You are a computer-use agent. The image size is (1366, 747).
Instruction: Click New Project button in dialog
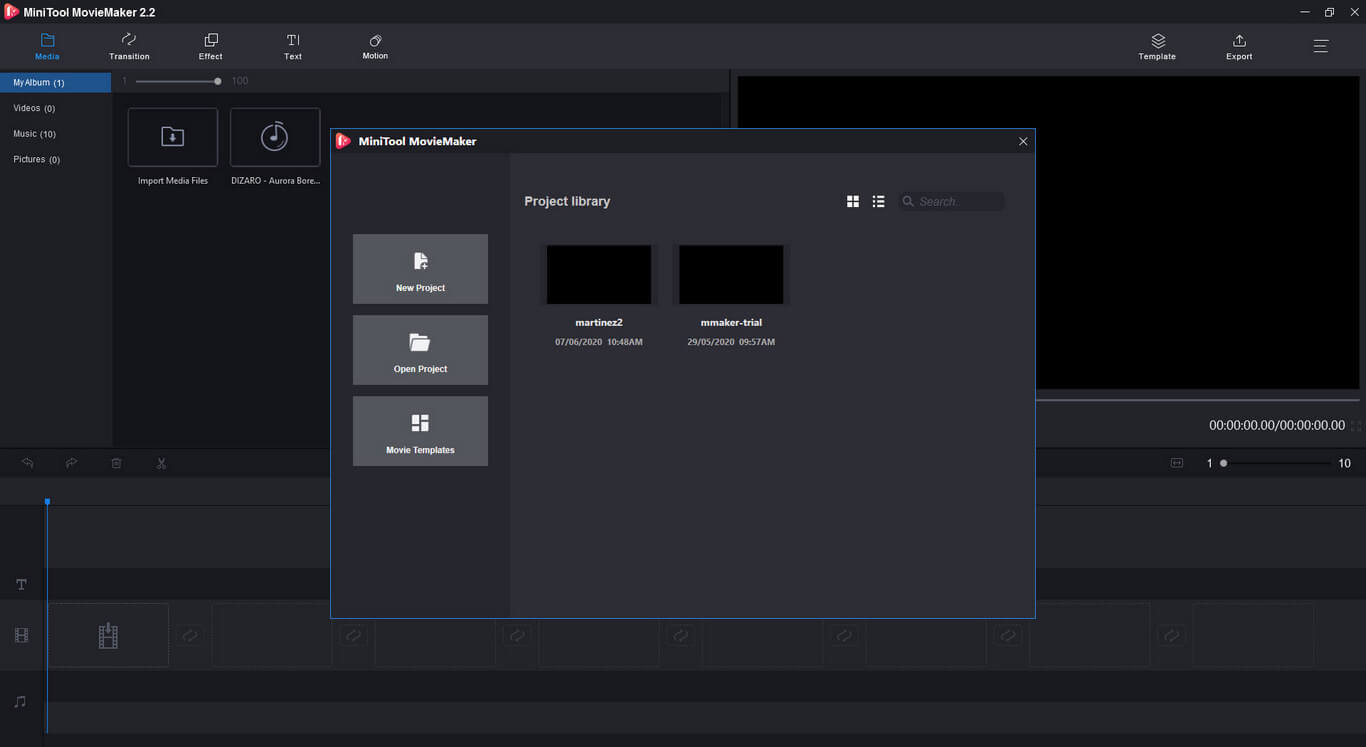(420, 269)
